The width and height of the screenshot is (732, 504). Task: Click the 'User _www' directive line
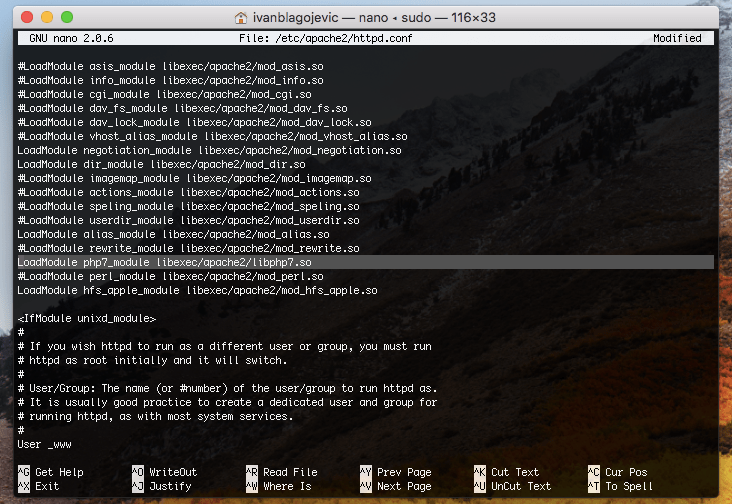point(44,444)
